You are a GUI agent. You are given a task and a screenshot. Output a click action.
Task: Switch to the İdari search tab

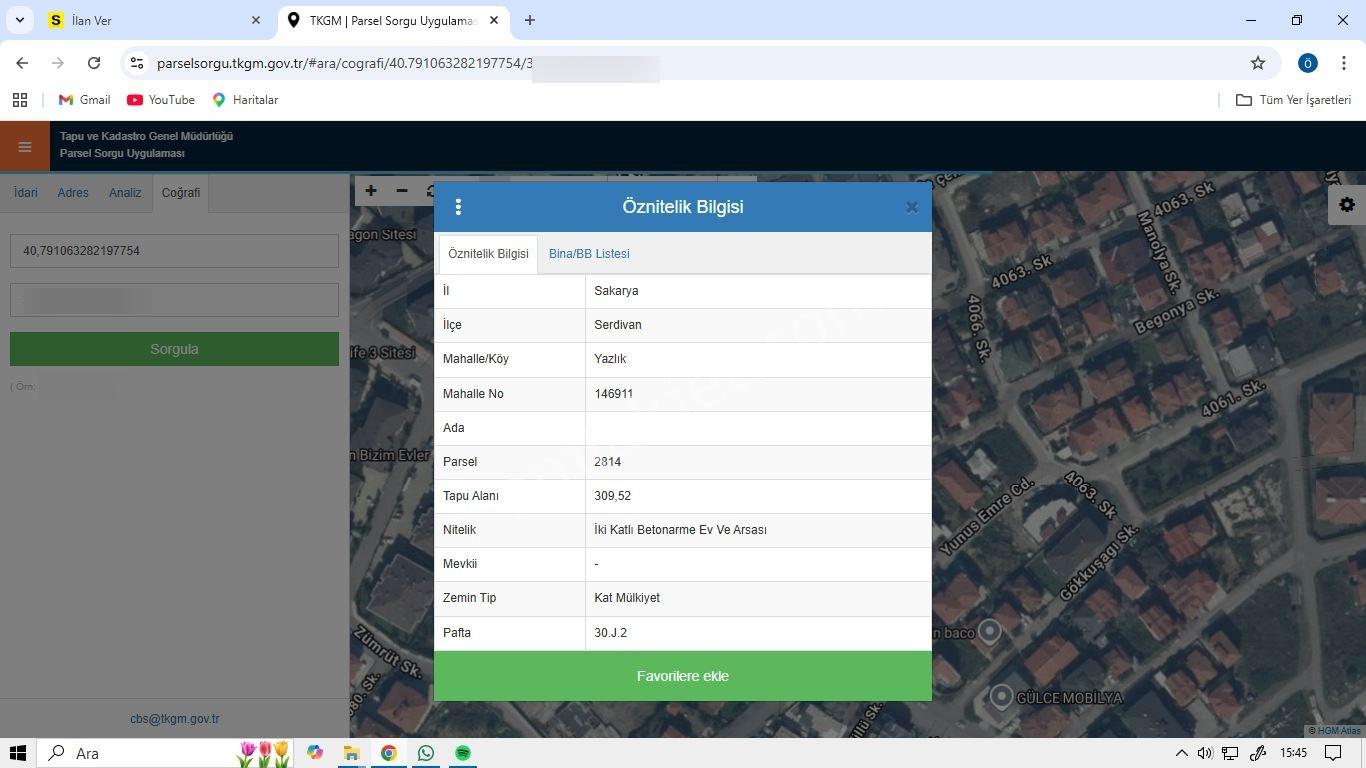(26, 193)
